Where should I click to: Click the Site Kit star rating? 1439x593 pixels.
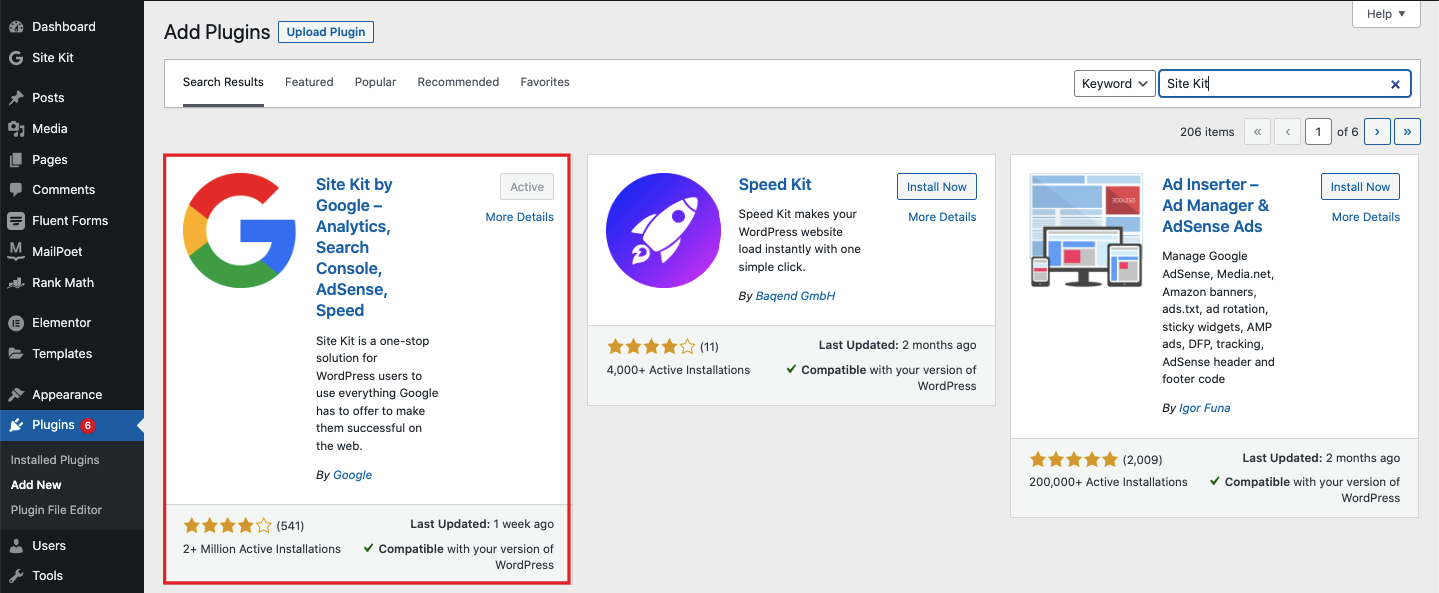[227, 525]
